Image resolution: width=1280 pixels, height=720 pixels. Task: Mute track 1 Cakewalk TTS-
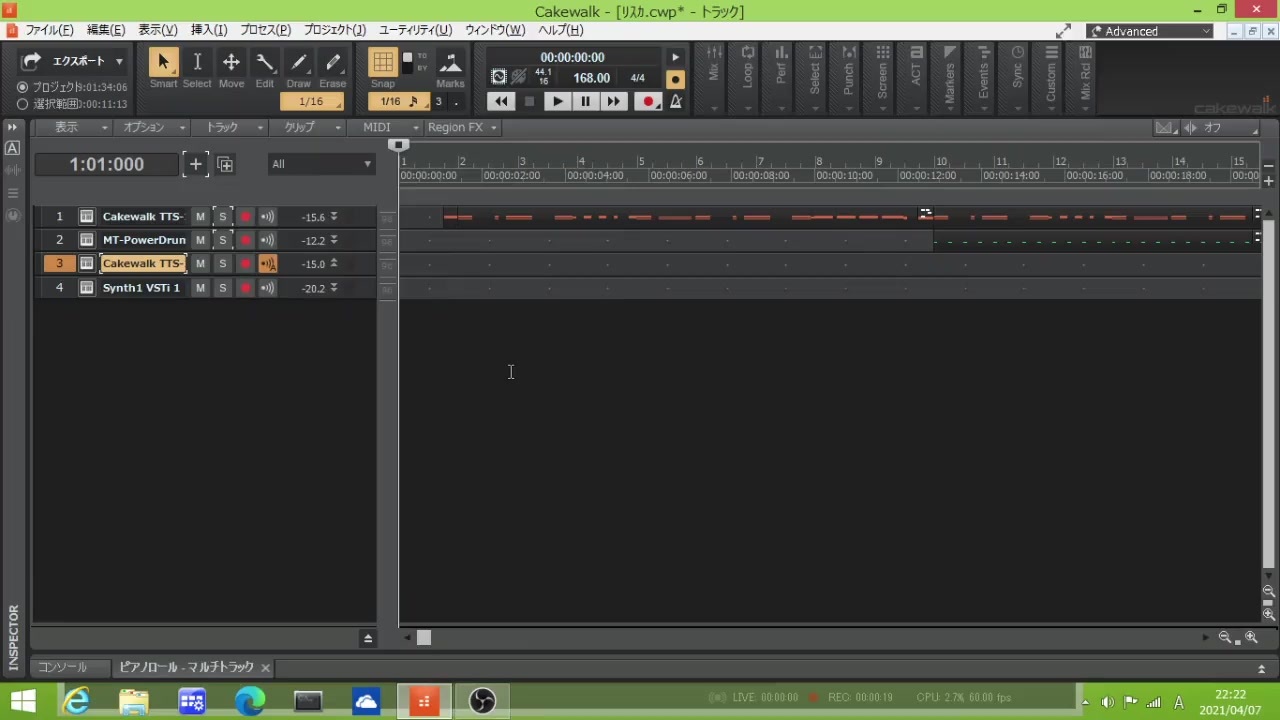point(200,217)
